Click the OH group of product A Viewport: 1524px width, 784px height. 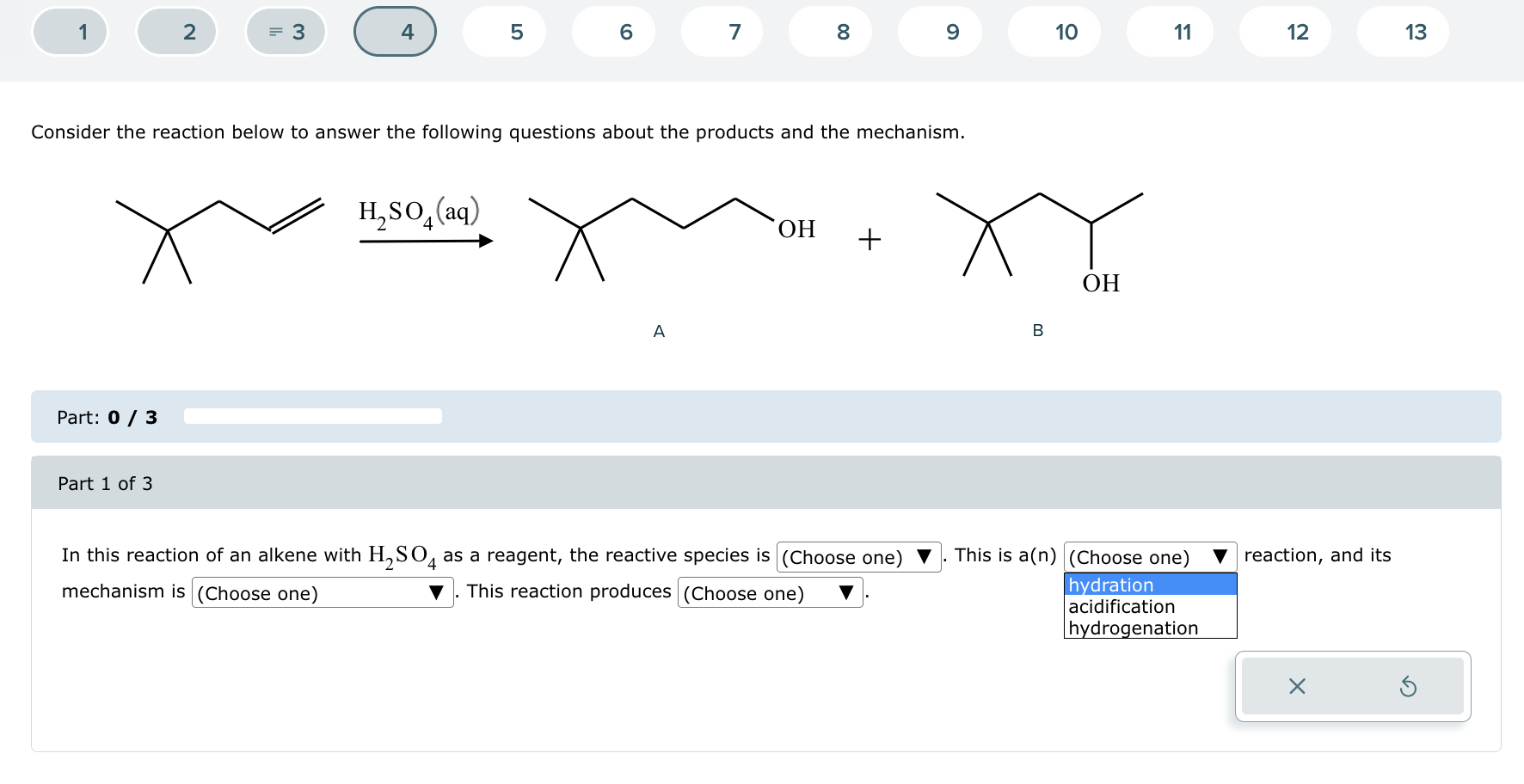click(x=796, y=229)
